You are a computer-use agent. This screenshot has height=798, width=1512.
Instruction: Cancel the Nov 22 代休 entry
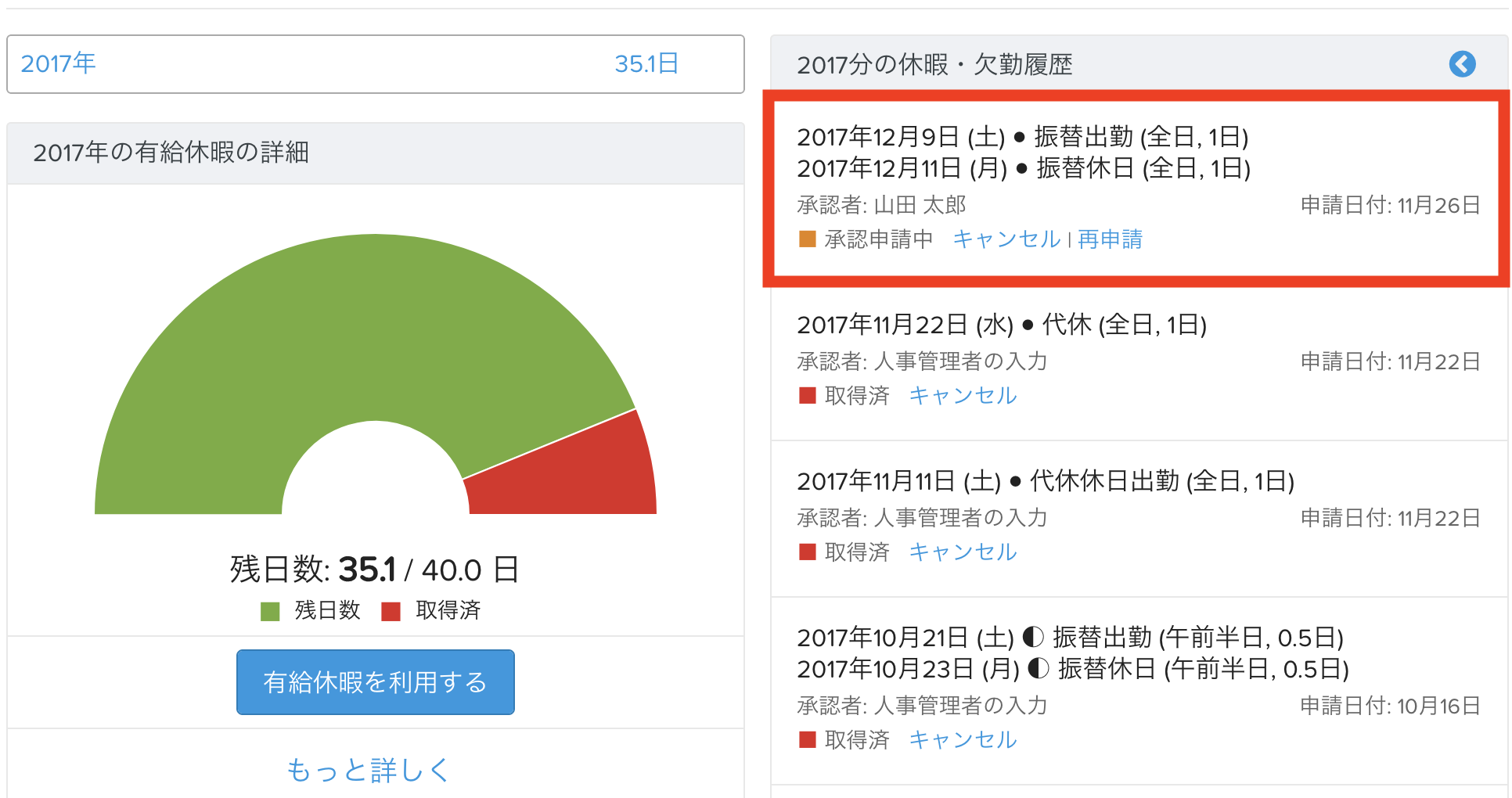pyautogui.click(x=963, y=395)
